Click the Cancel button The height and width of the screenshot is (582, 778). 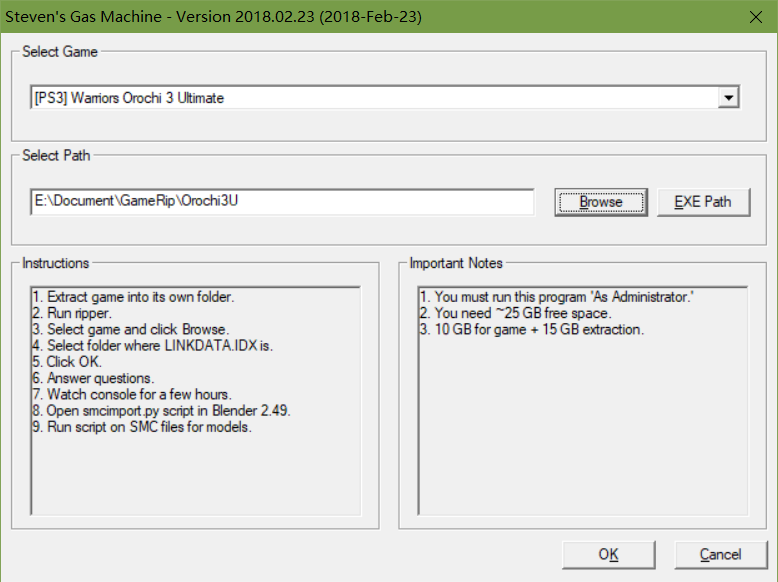pyautogui.click(x=720, y=554)
